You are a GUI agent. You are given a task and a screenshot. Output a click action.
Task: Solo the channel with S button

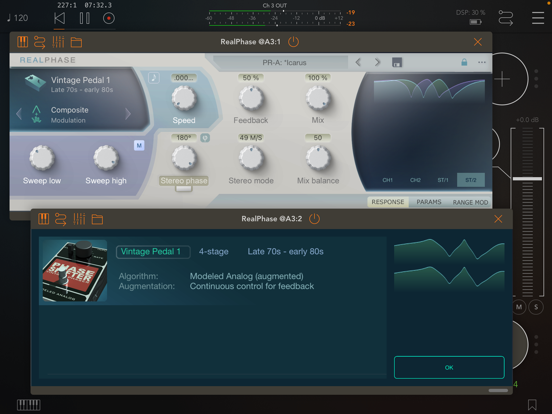pos(536,307)
